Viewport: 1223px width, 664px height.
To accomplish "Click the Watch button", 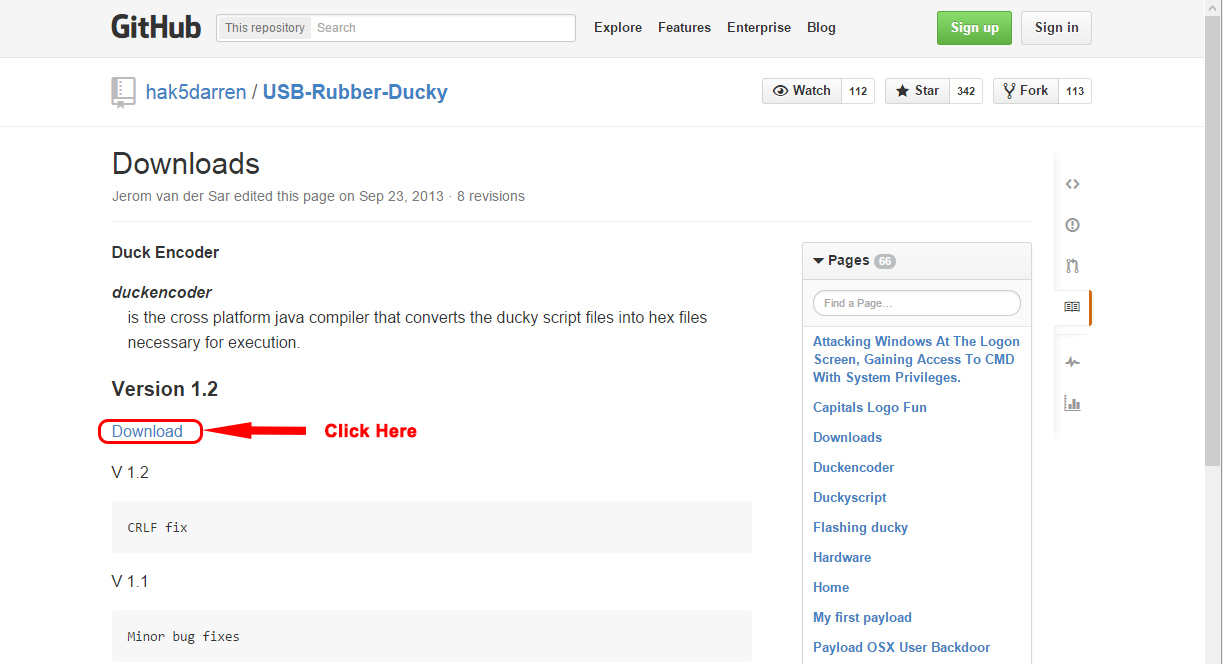I will [x=802, y=91].
